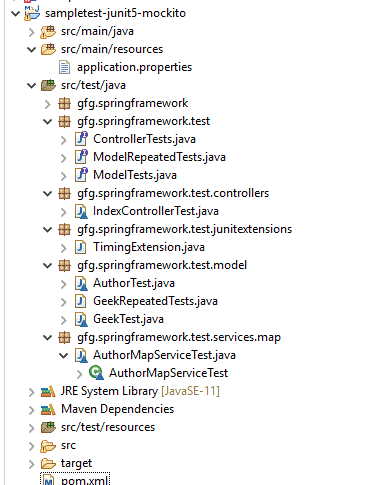This screenshot has width=380, height=485.
Task: Expand the src/main/java folder
Action: point(32,32)
